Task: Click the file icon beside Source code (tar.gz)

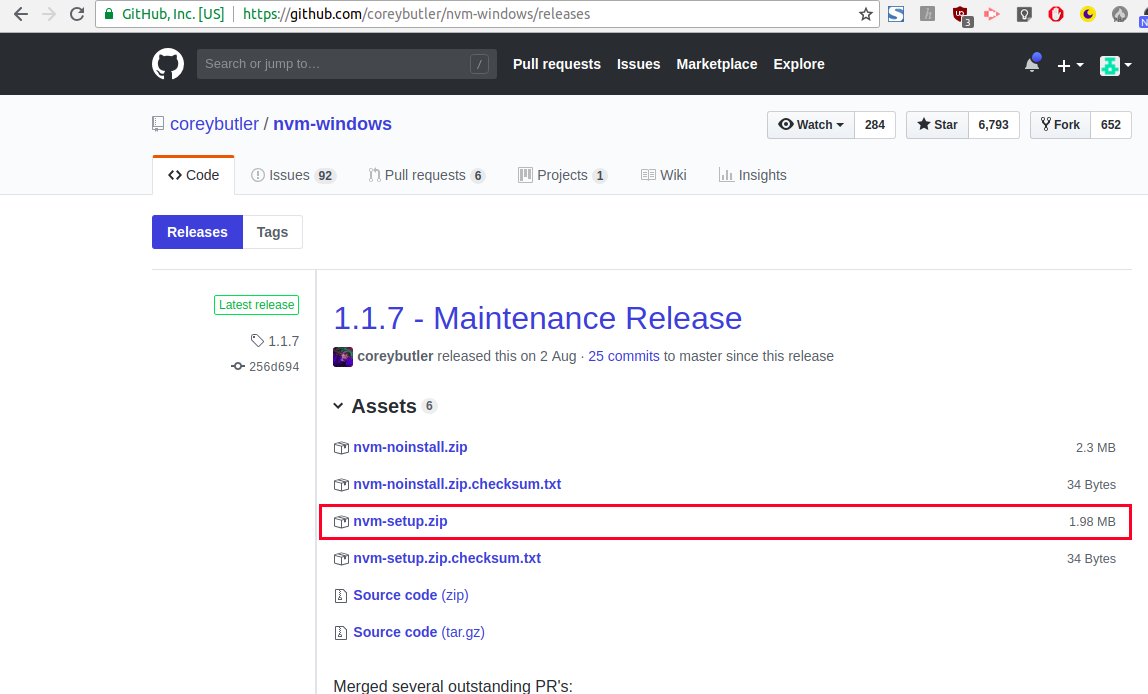Action: click(x=340, y=633)
